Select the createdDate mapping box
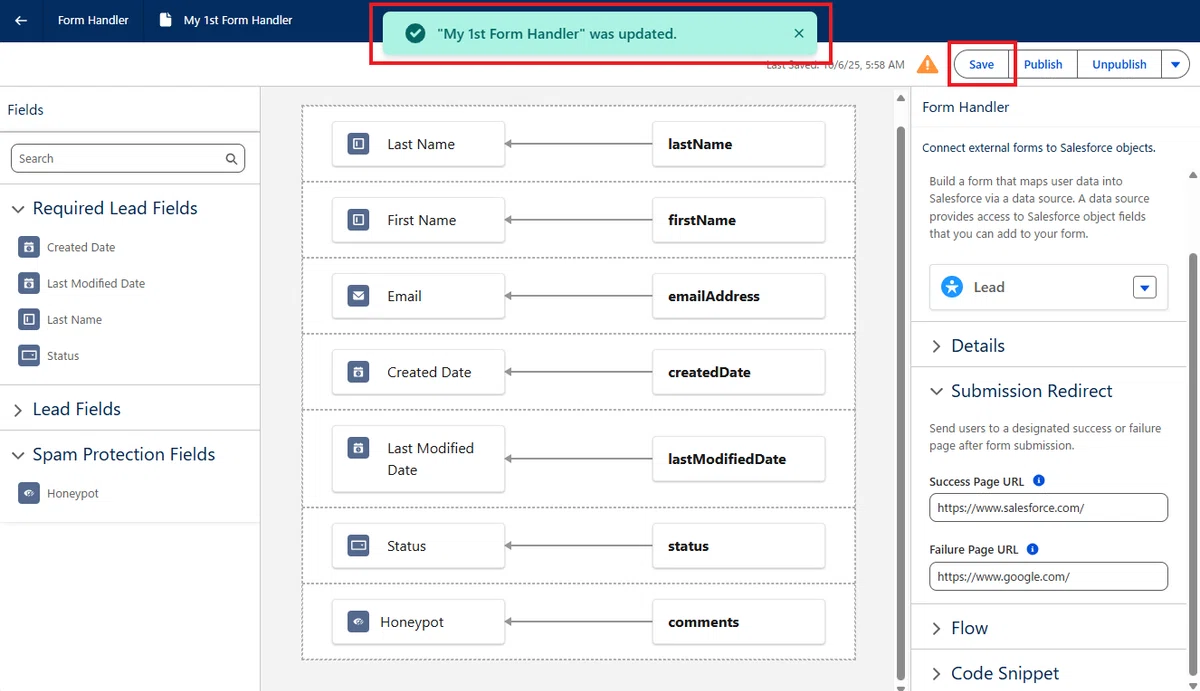This screenshot has height=691, width=1200. click(739, 372)
